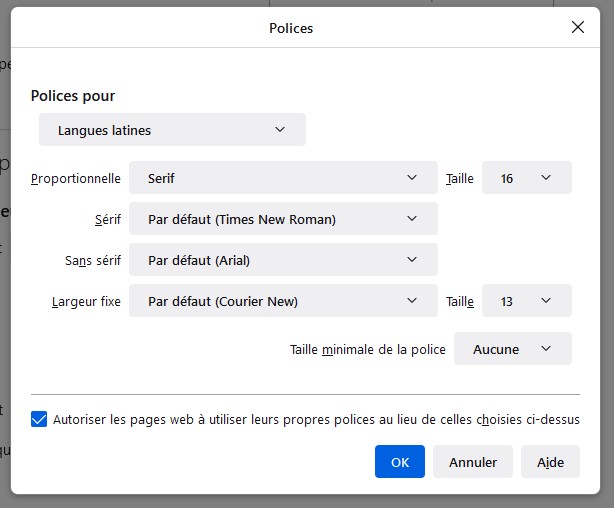Expand the Times New Roman serif font dropdown
The width and height of the screenshot is (614, 508).
coord(283,219)
